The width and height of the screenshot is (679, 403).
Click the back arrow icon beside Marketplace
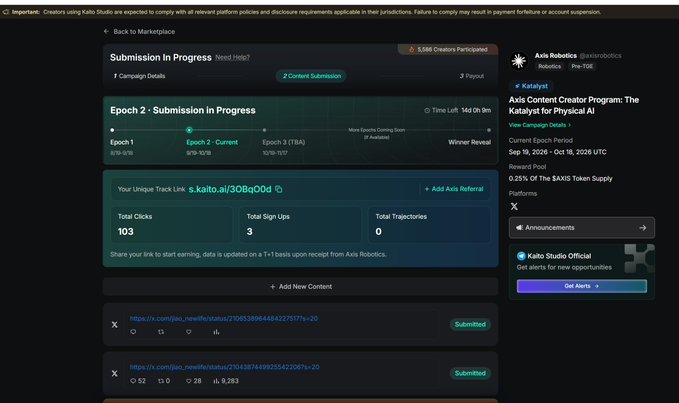click(106, 31)
